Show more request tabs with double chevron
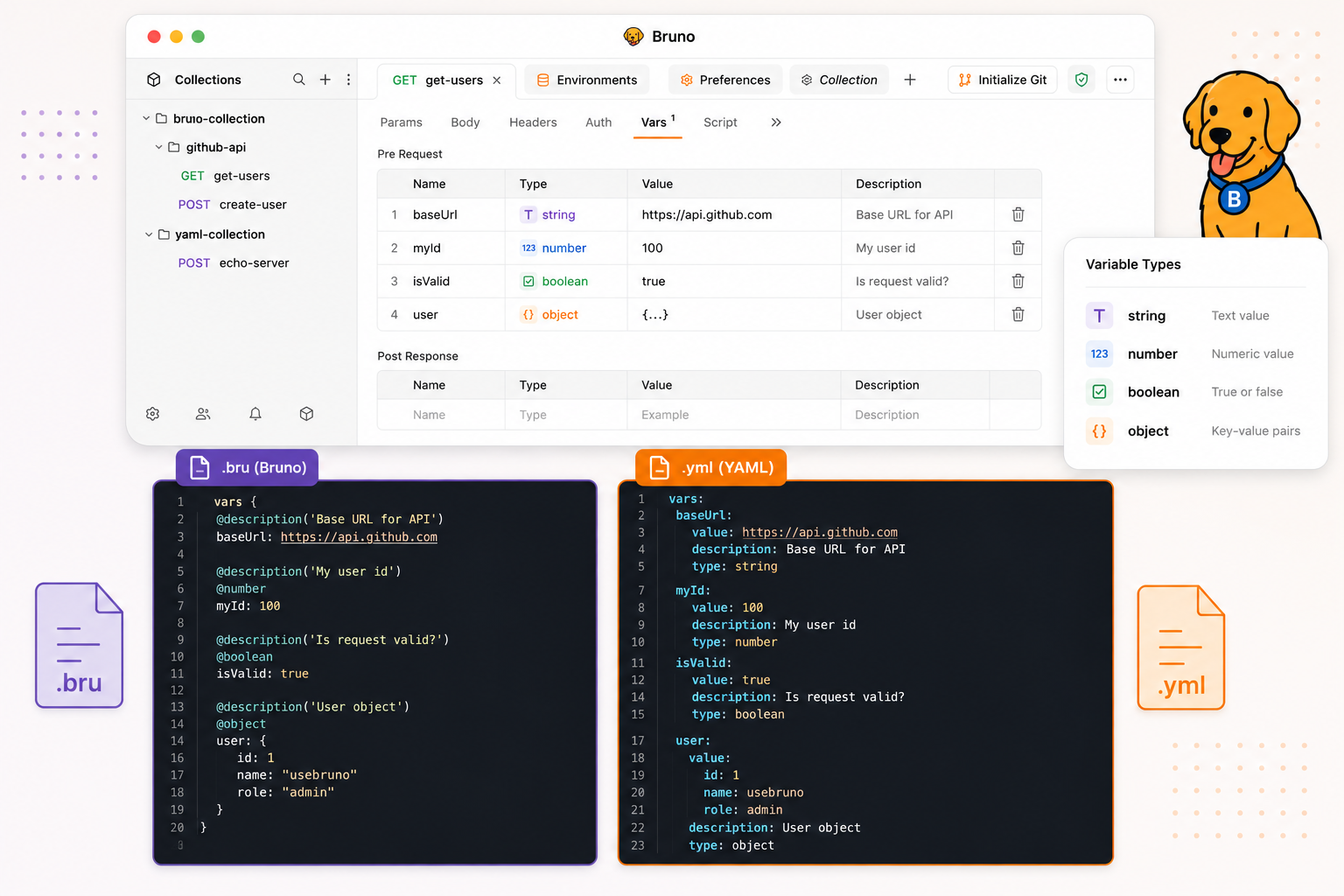 [x=776, y=122]
